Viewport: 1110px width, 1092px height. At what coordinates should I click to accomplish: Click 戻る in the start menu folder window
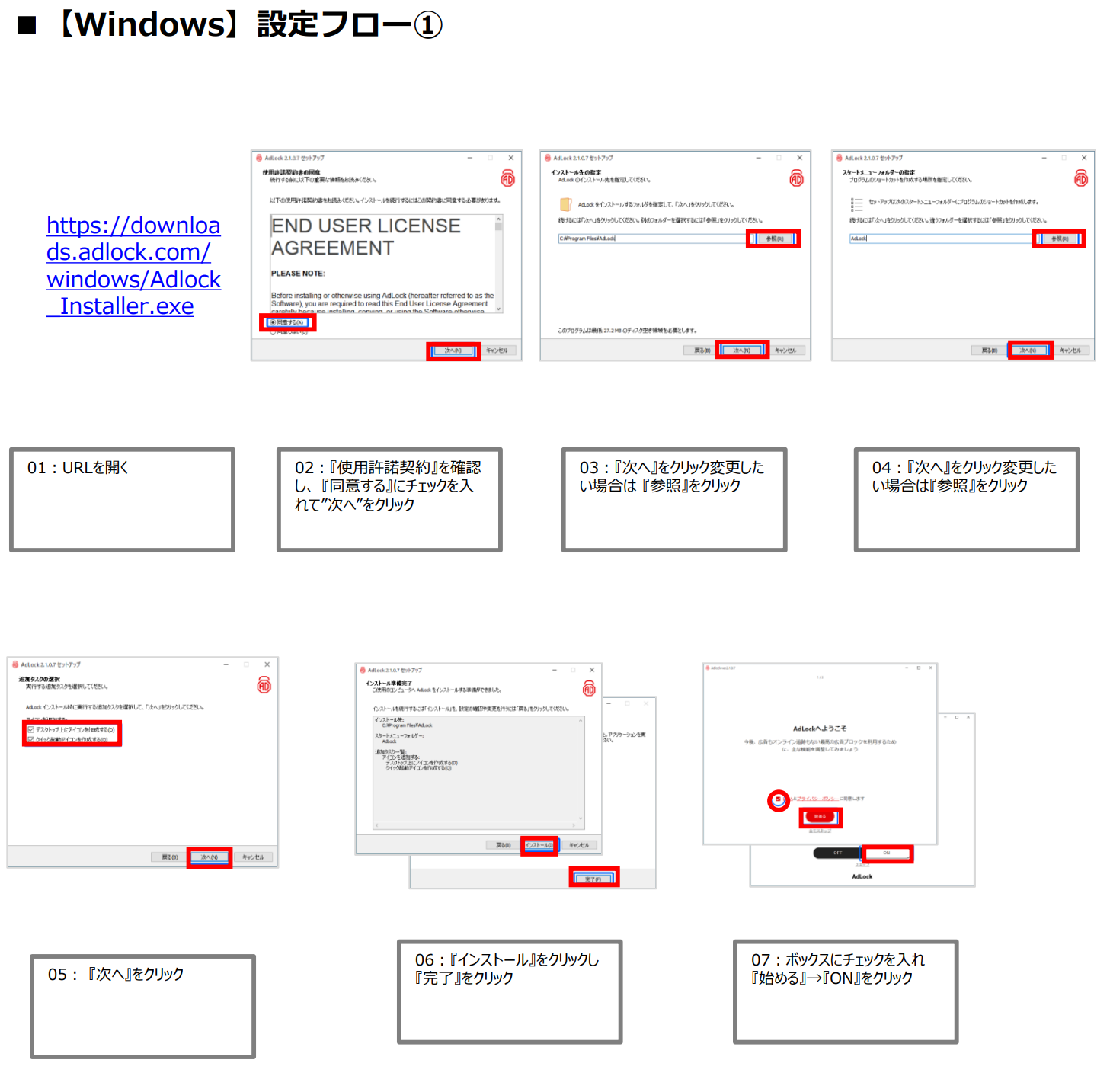pos(989,351)
